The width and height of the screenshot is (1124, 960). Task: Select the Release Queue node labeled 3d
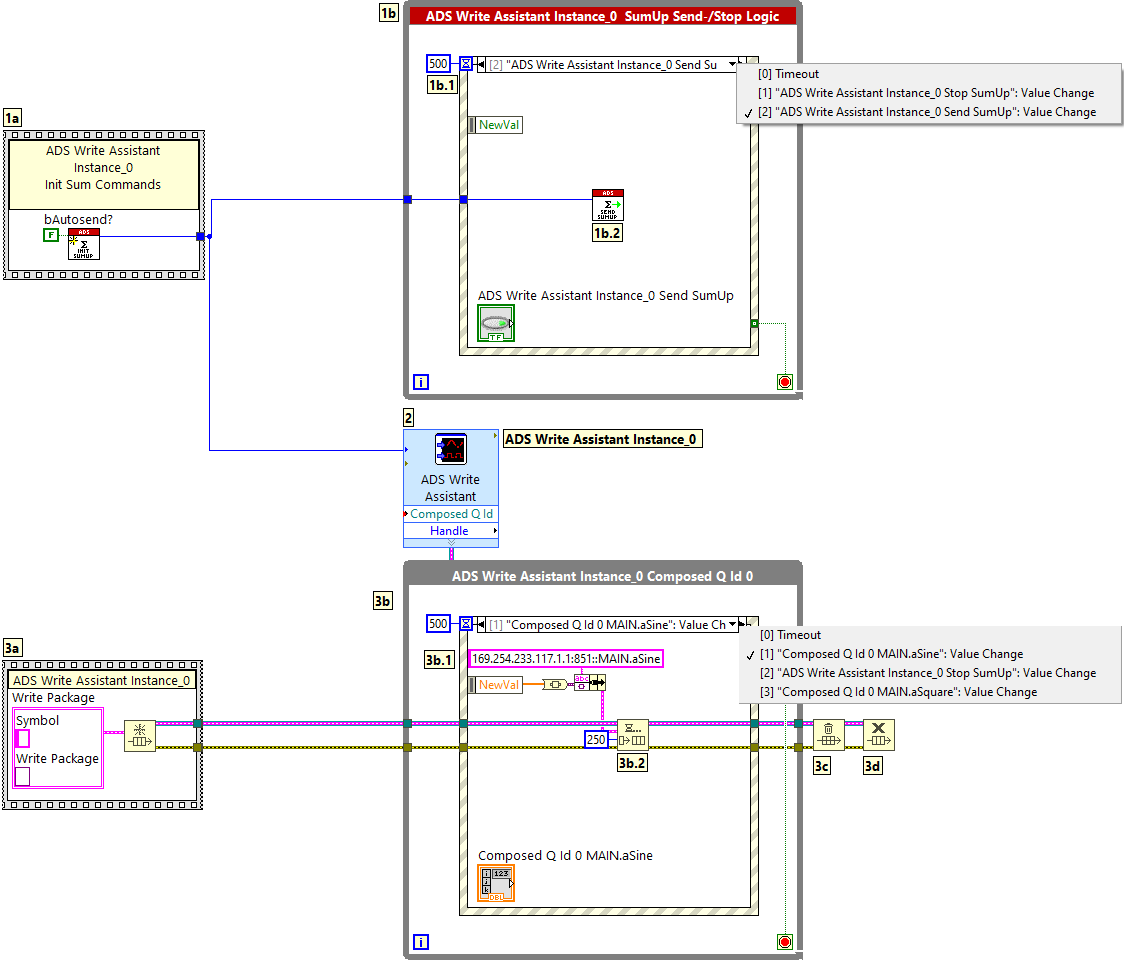point(878,735)
